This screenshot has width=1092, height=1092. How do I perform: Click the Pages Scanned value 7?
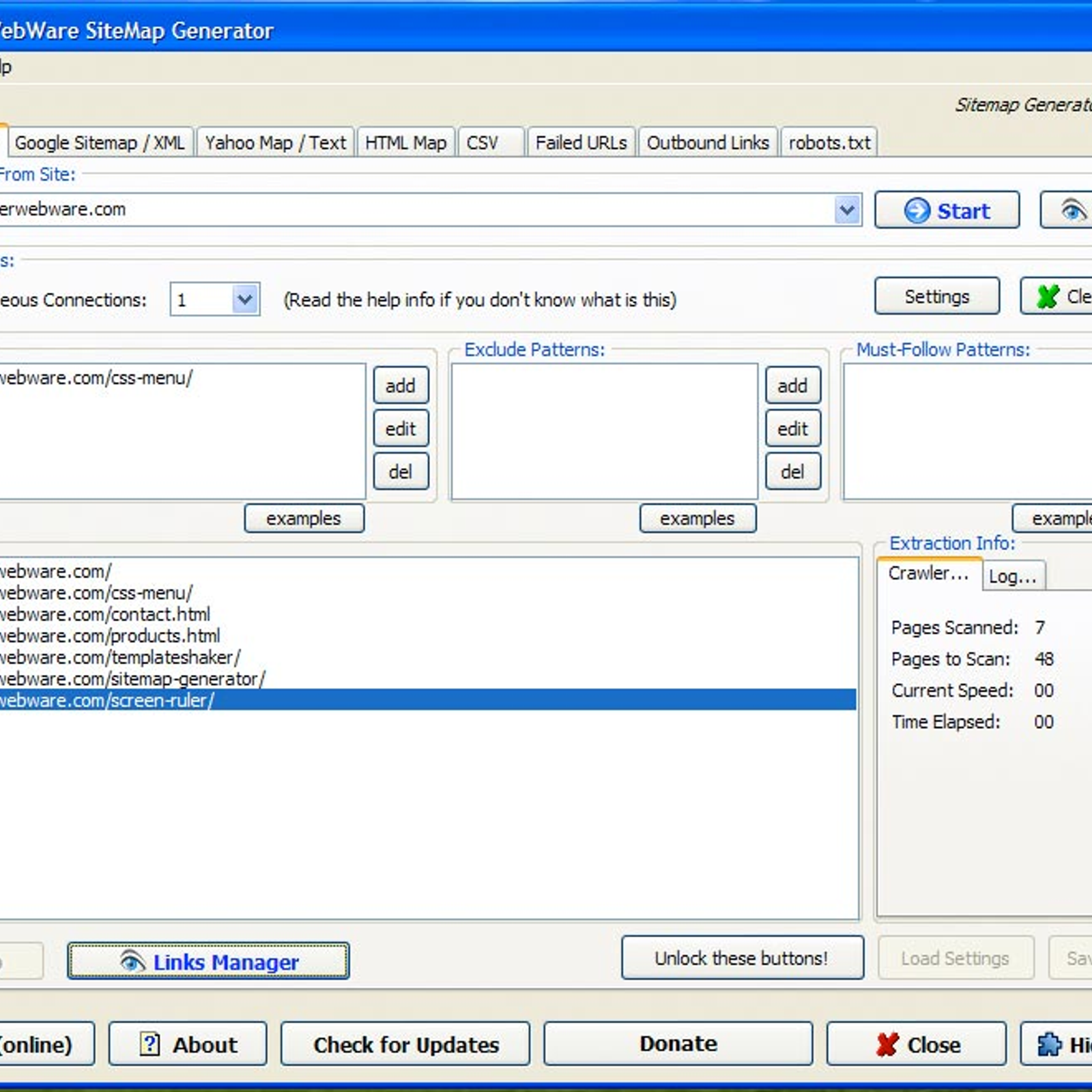point(1039,627)
